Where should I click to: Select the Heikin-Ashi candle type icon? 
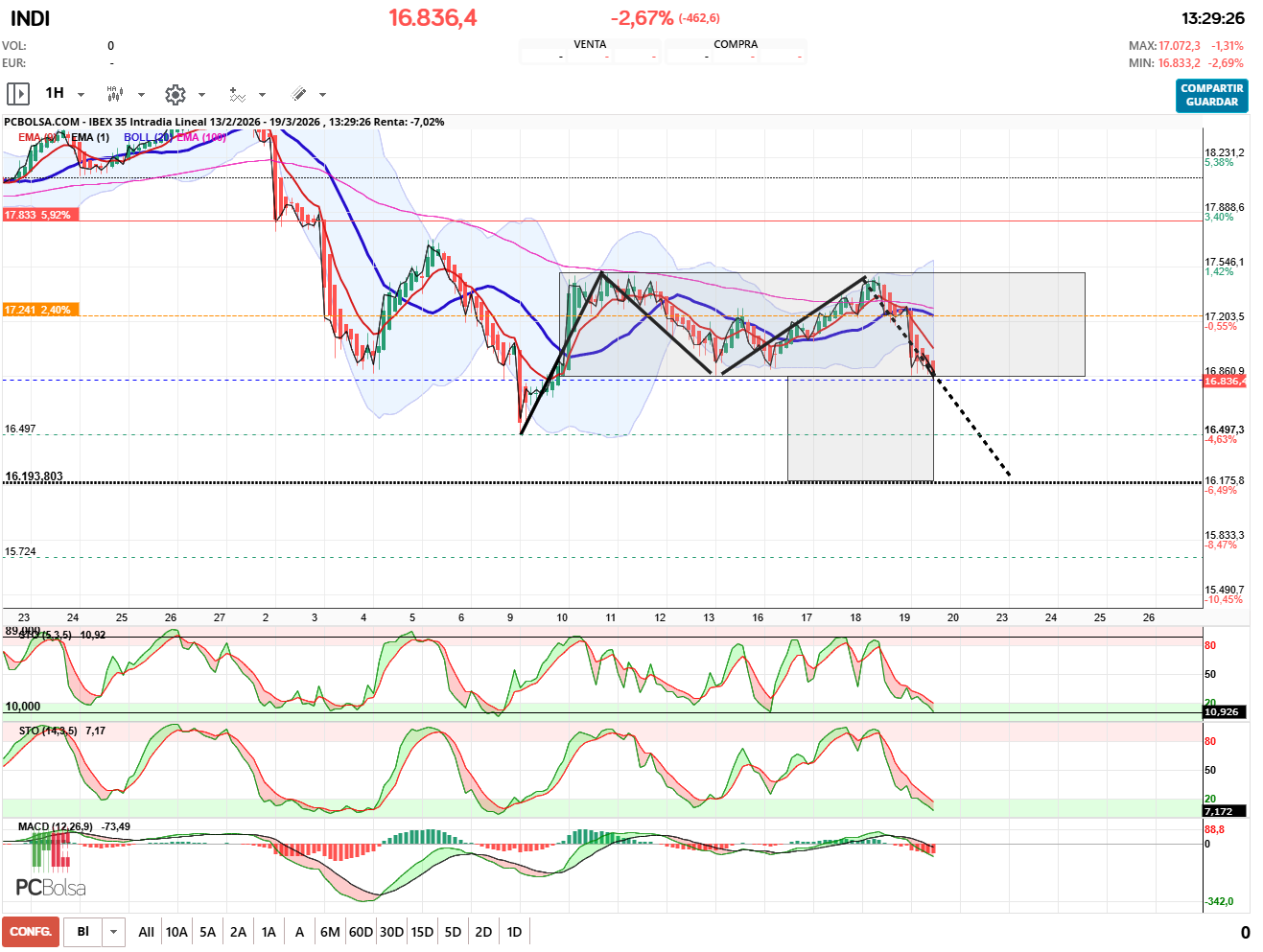click(113, 93)
